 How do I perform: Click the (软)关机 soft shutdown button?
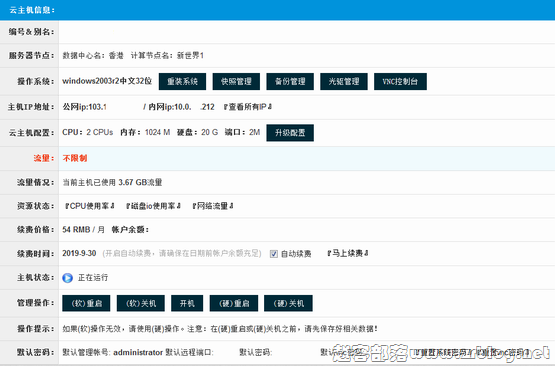[x=141, y=303]
